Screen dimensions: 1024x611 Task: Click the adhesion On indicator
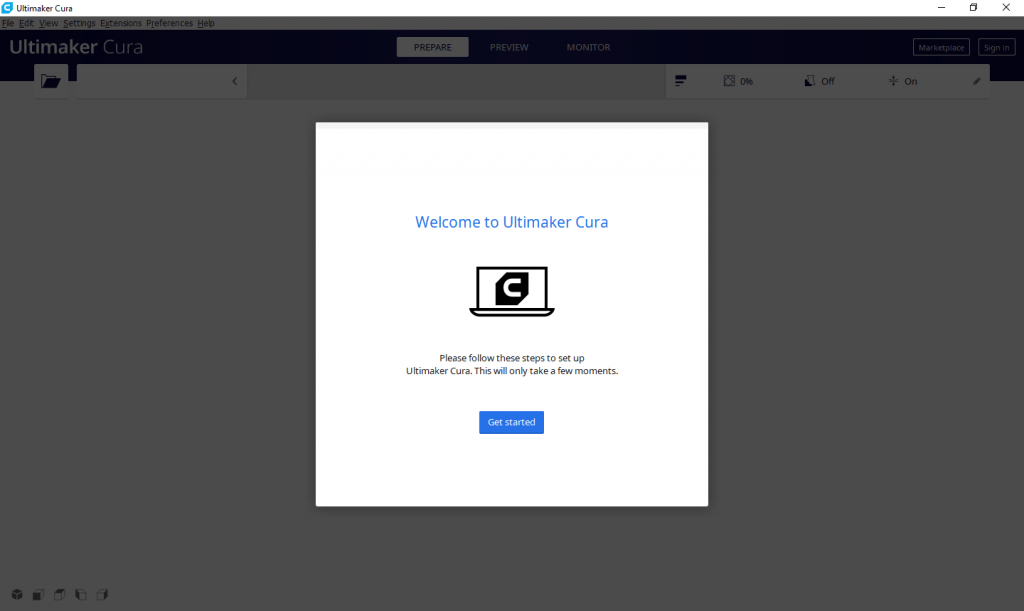point(903,81)
